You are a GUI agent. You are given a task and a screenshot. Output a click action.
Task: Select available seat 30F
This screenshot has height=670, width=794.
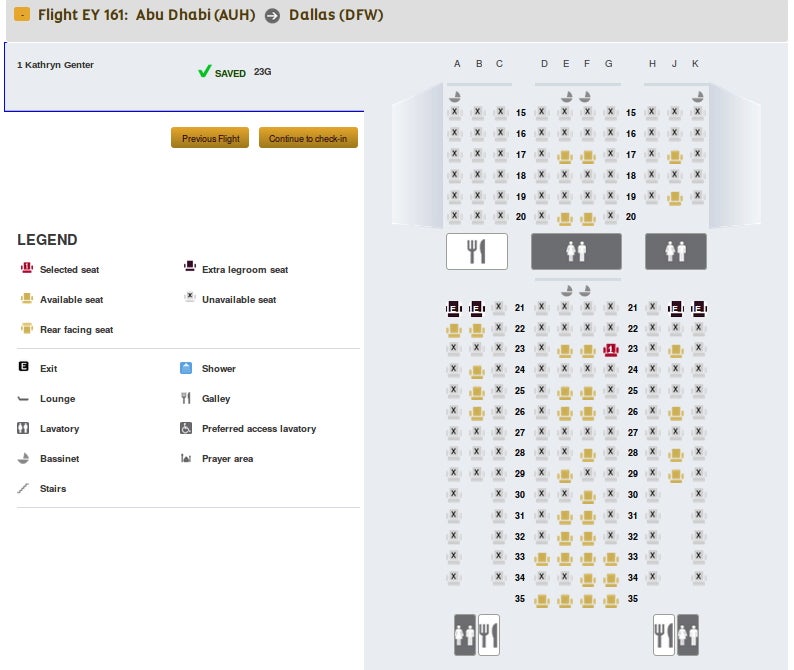click(587, 497)
